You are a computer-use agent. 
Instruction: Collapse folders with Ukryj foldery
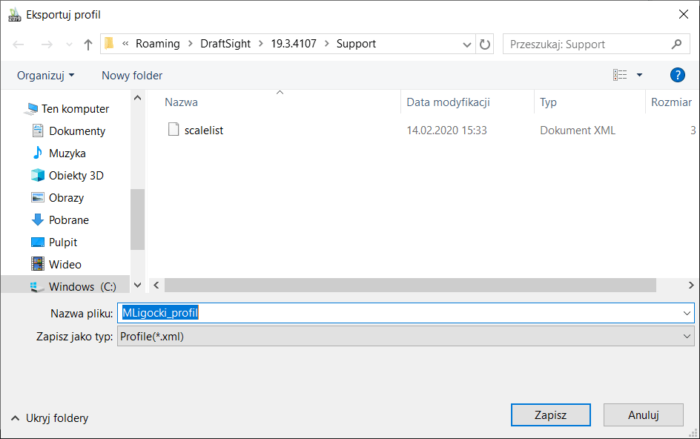point(50,418)
